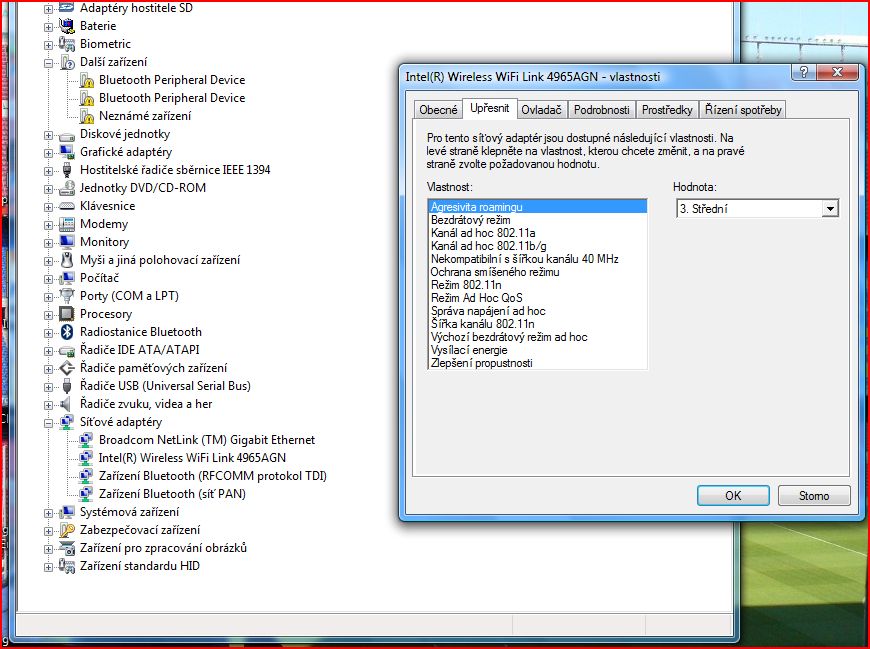Select Výchozí bezdrátový režim ad hoc property
870x649 pixels.
[x=538, y=337]
